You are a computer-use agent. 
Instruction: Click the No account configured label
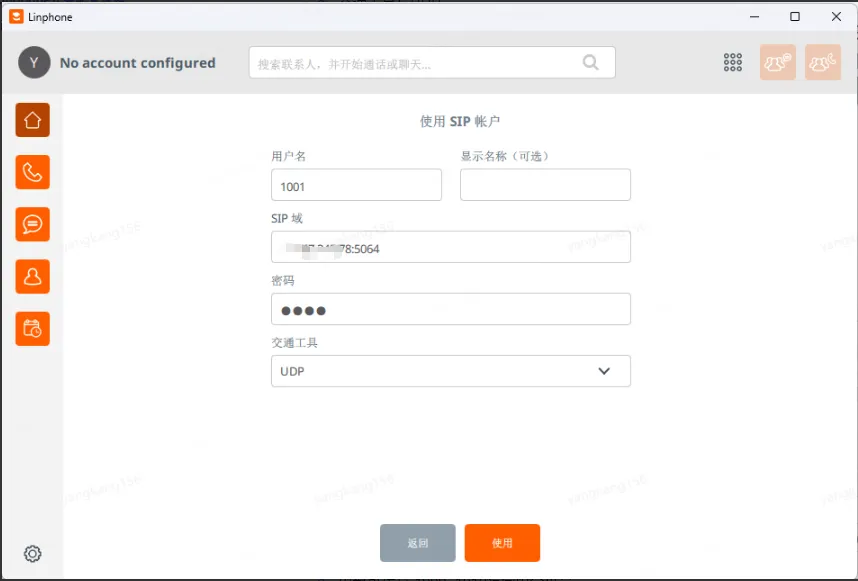click(x=137, y=62)
